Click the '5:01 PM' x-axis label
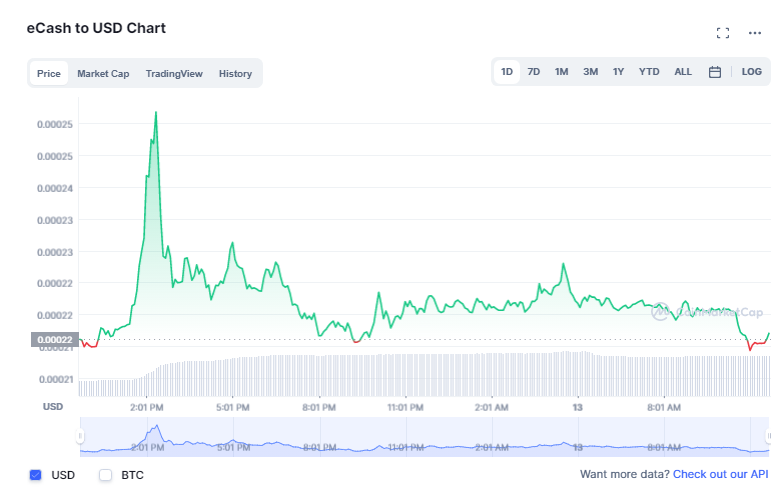 click(232, 408)
